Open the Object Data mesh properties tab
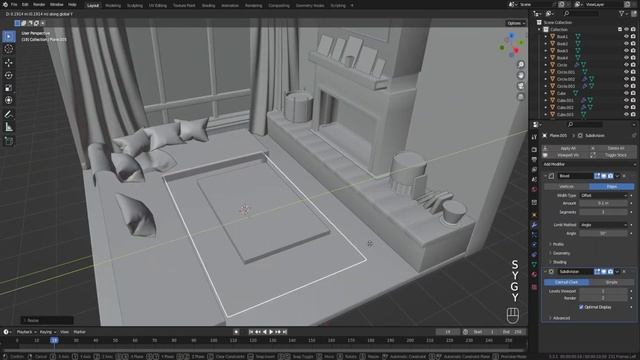 point(534,264)
